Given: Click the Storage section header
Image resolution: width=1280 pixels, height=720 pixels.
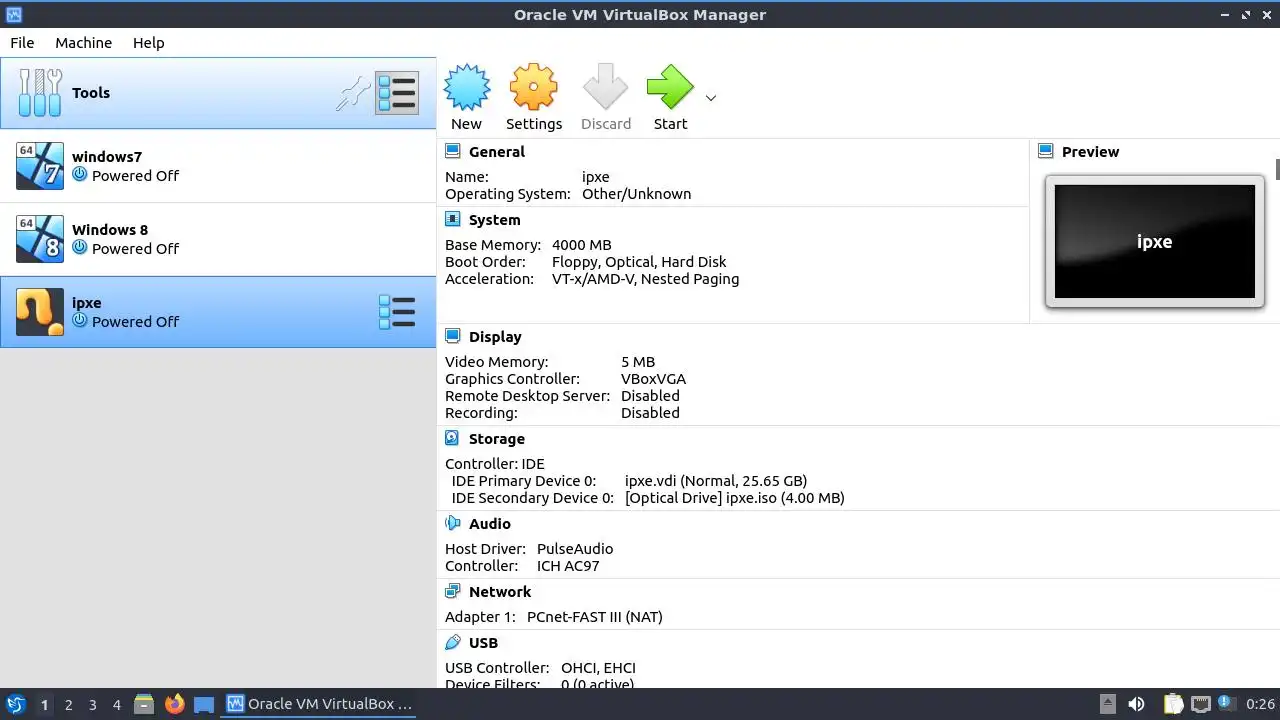Looking at the screenshot, I should tap(496, 439).
